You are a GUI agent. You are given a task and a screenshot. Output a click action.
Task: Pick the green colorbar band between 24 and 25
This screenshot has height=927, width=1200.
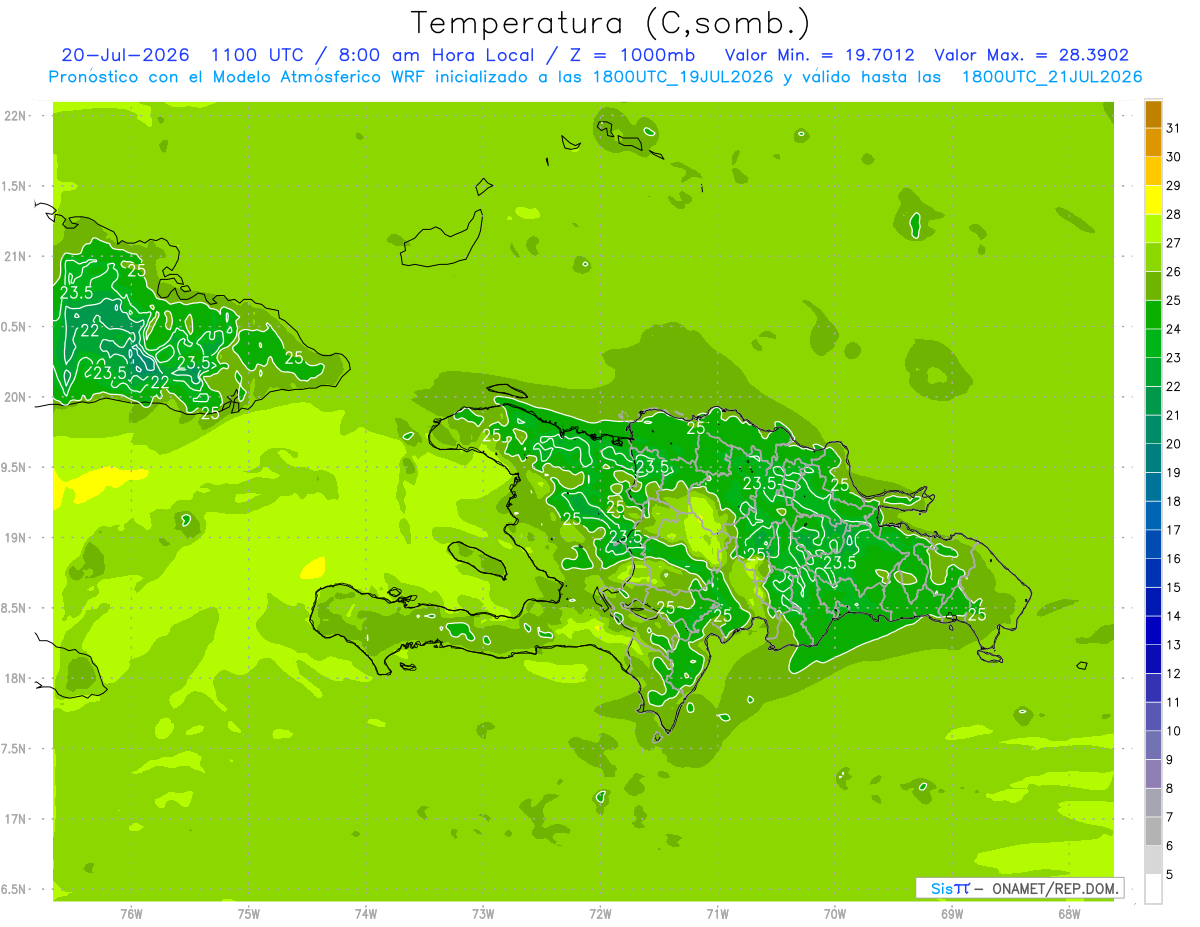(x=1153, y=315)
